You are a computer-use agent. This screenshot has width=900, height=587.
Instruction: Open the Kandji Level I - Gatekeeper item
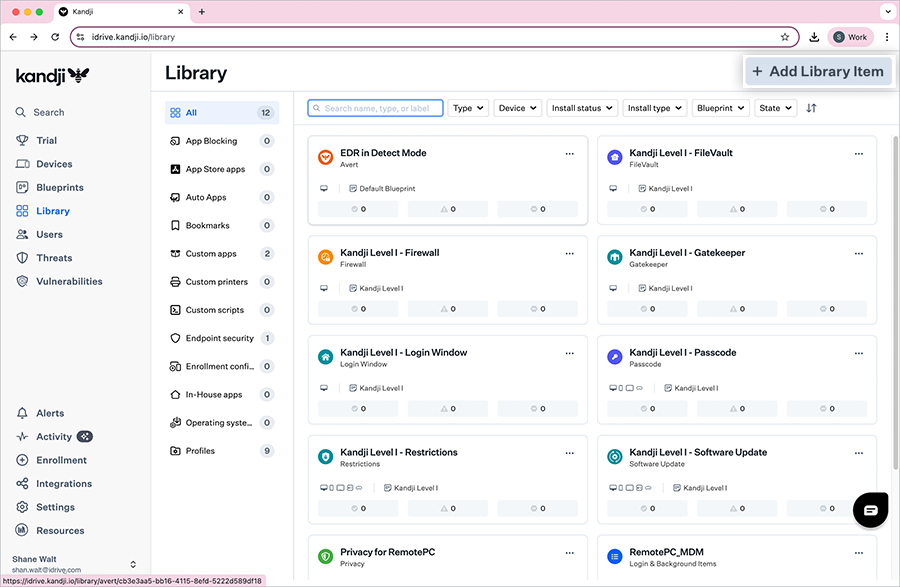687,253
